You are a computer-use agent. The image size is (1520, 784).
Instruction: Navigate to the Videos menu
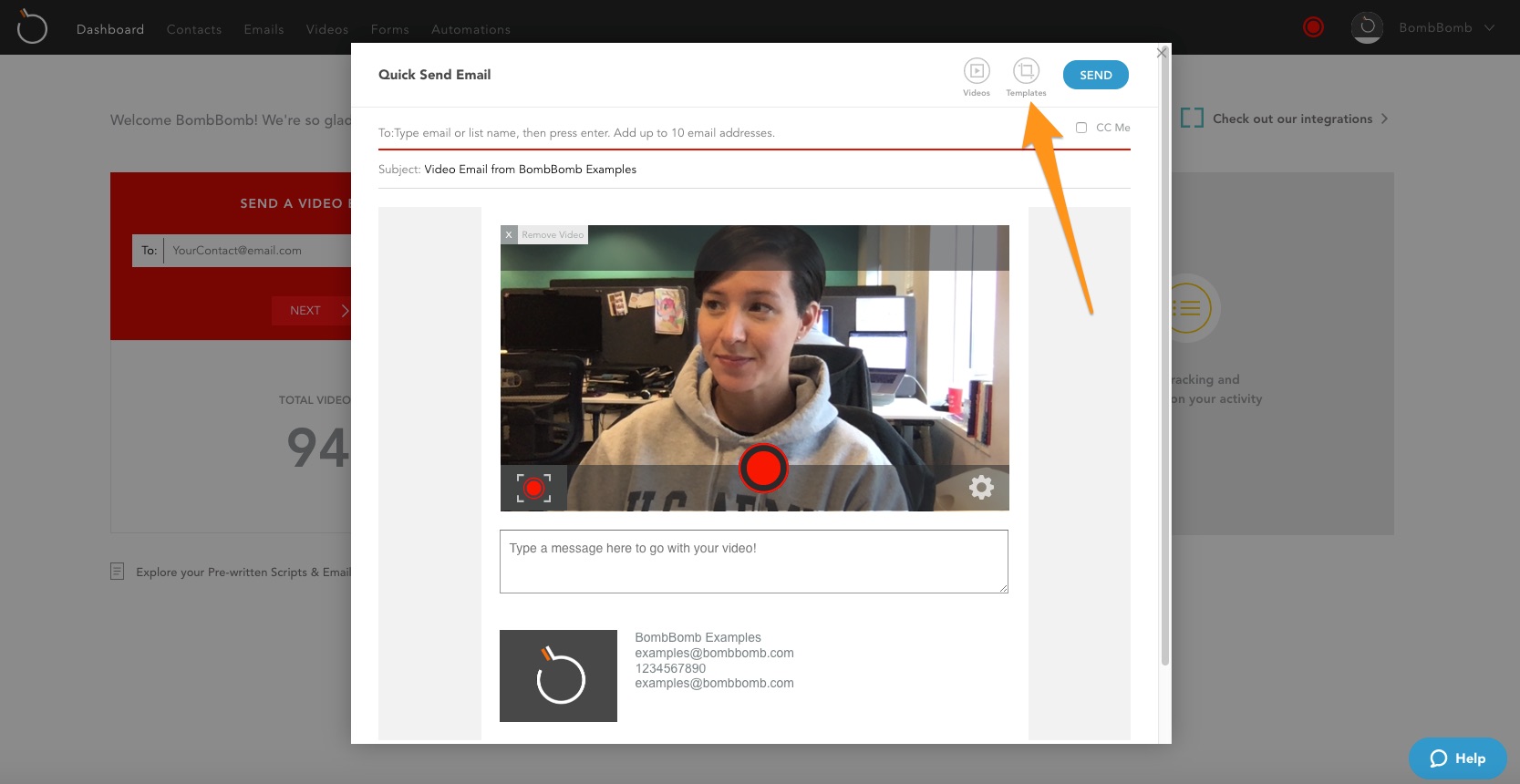(x=327, y=29)
